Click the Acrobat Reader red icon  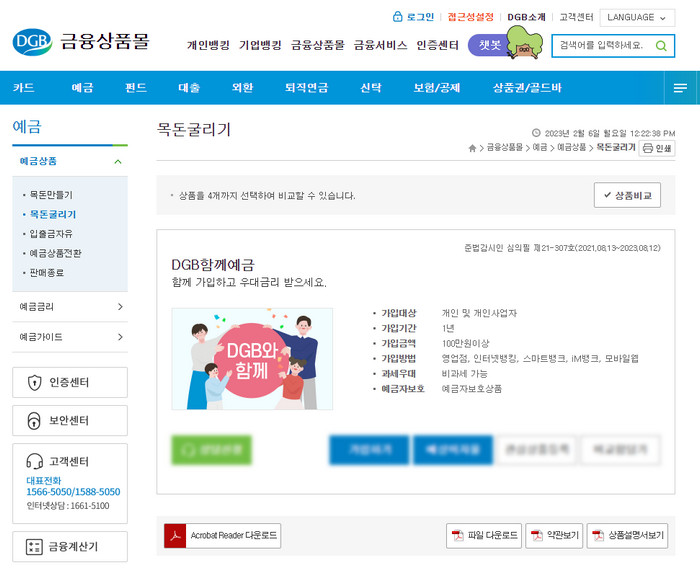[x=175, y=536]
